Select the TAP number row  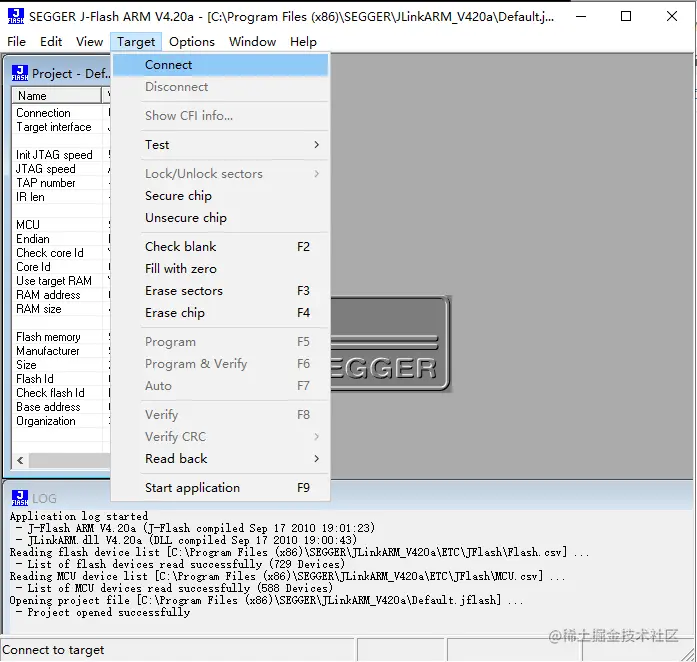point(61,183)
